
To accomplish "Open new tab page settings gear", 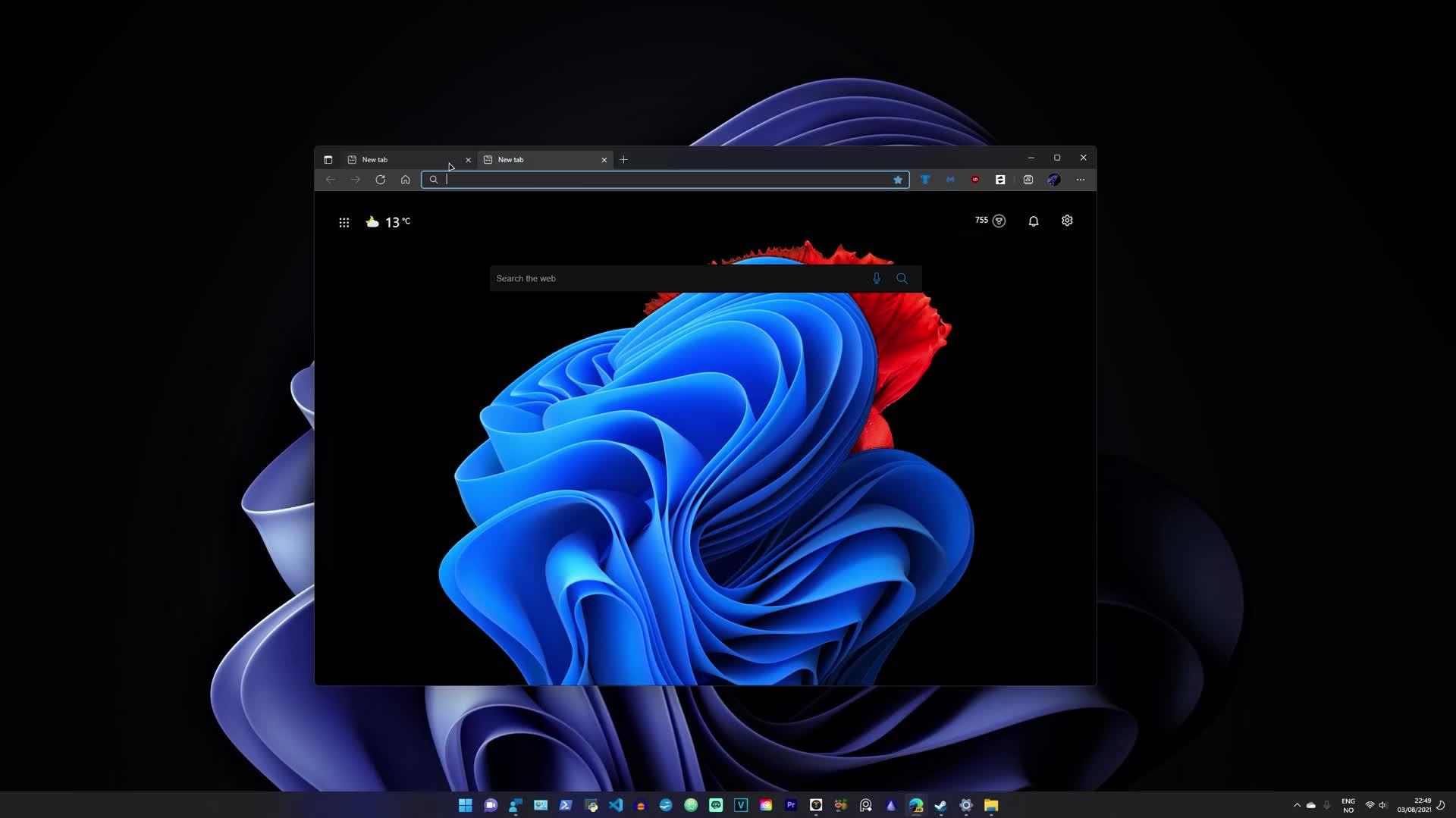I will pos(1067,221).
